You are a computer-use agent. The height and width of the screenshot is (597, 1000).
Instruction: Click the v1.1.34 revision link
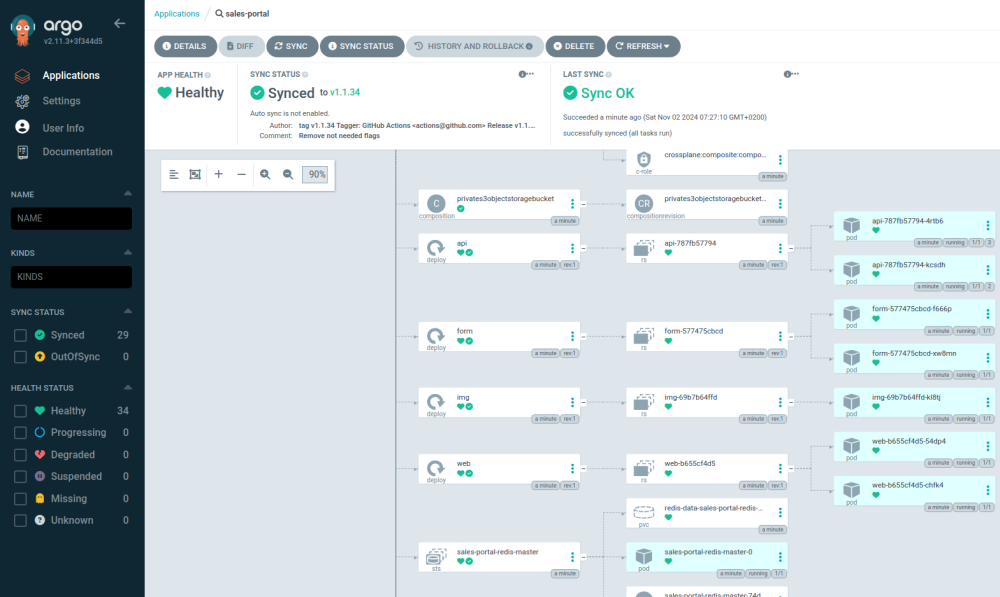344,92
